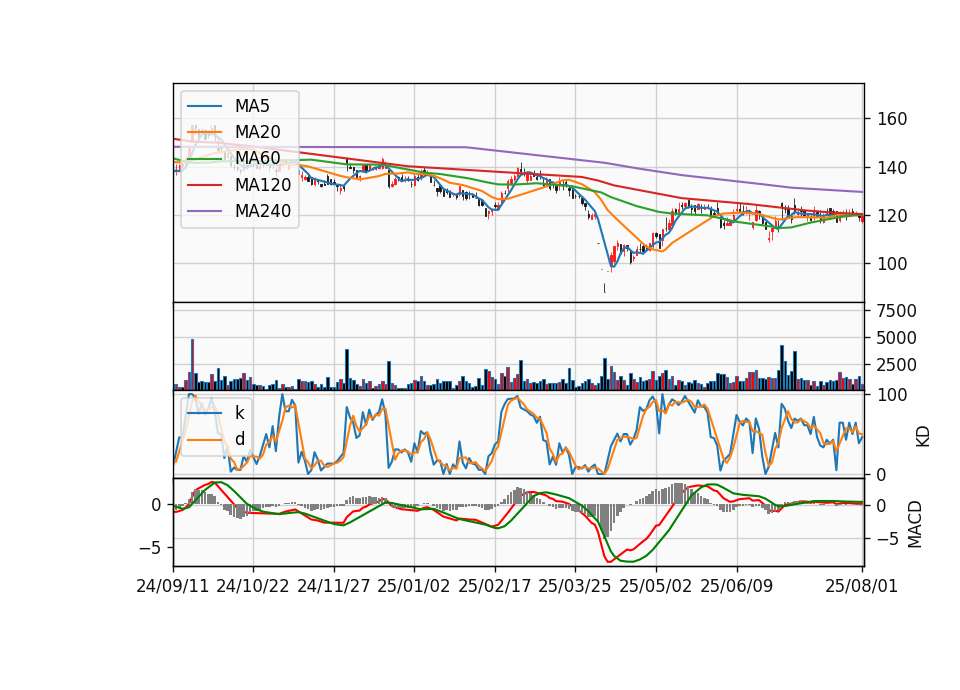Click the MA60 legend label
Image resolution: width=960 pixels, height=690 pixels.
(257, 158)
